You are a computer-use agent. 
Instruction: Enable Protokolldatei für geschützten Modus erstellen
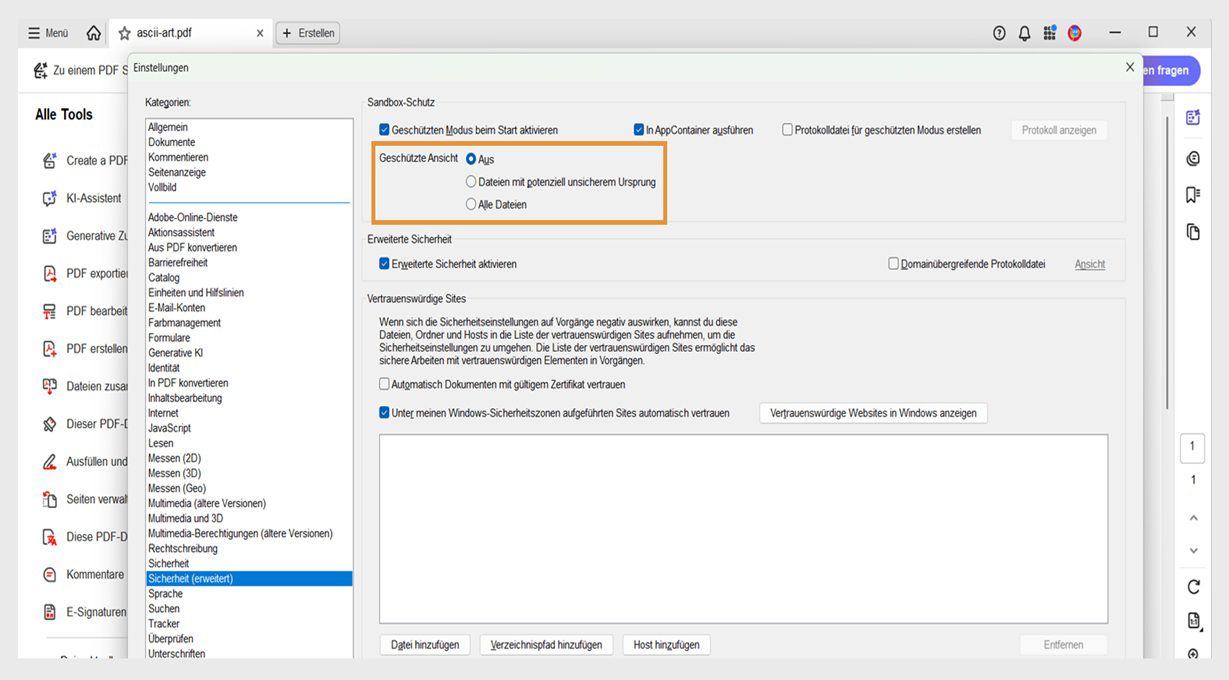(x=788, y=129)
